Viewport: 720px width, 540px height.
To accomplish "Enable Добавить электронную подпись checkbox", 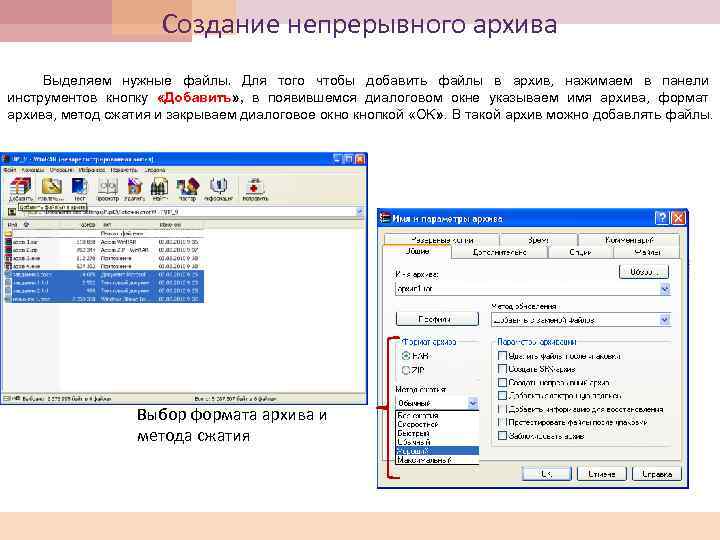I will pyautogui.click(x=502, y=395).
